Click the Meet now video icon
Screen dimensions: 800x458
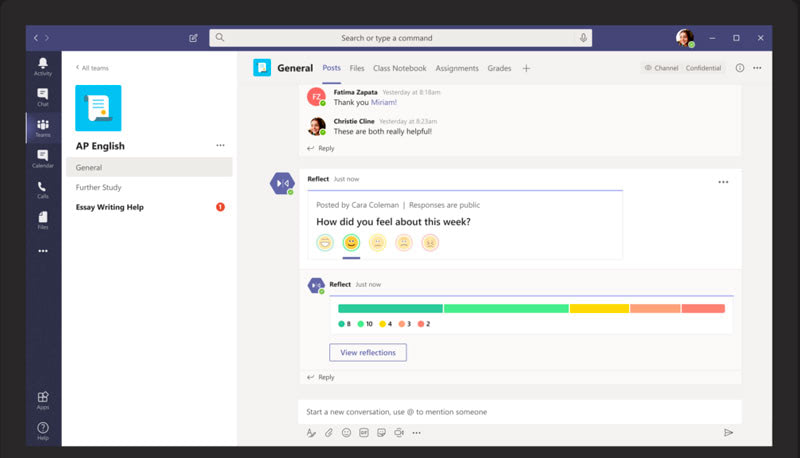[399, 433]
